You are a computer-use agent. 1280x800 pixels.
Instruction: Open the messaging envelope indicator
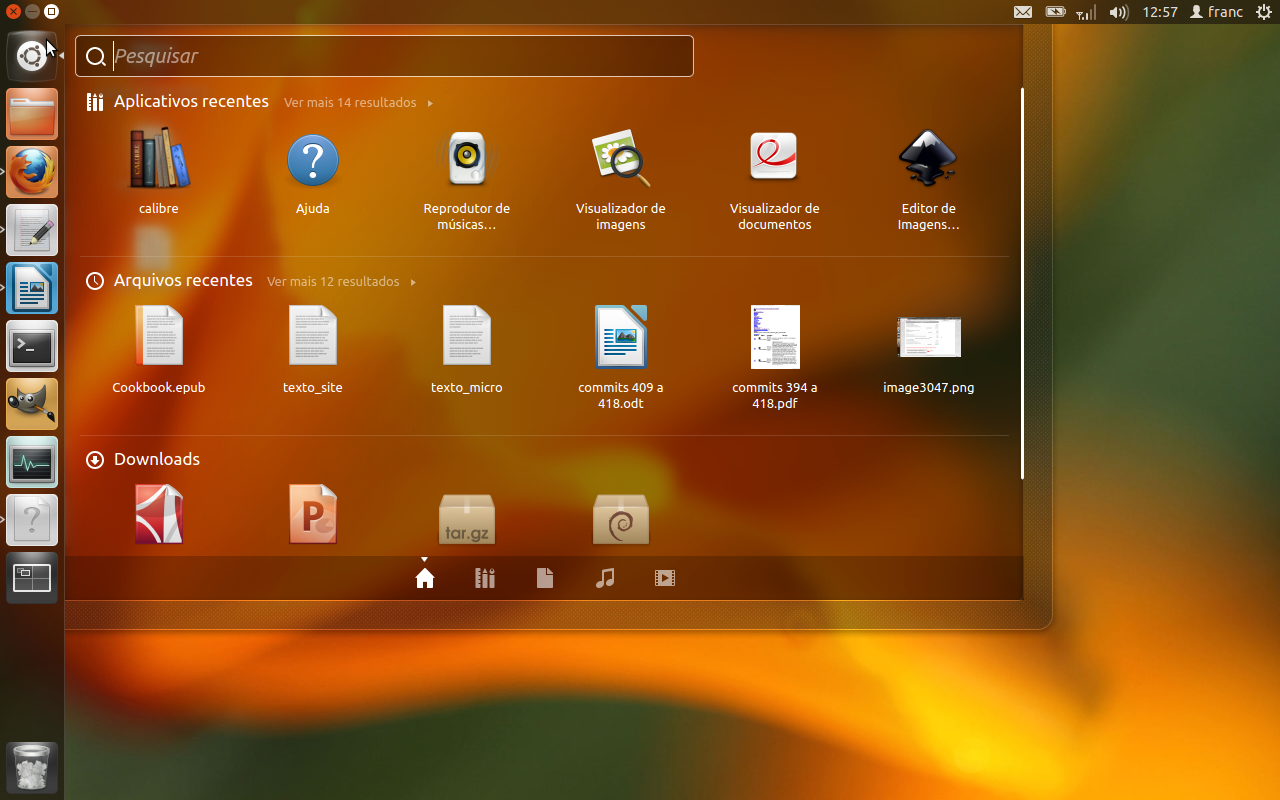[1023, 12]
